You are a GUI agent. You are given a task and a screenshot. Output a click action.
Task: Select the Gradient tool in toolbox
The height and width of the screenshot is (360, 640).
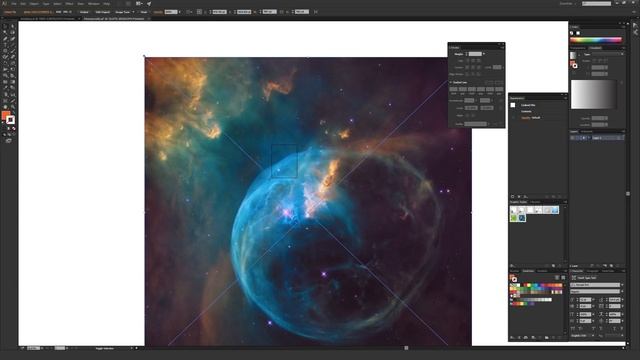click(x=13, y=82)
